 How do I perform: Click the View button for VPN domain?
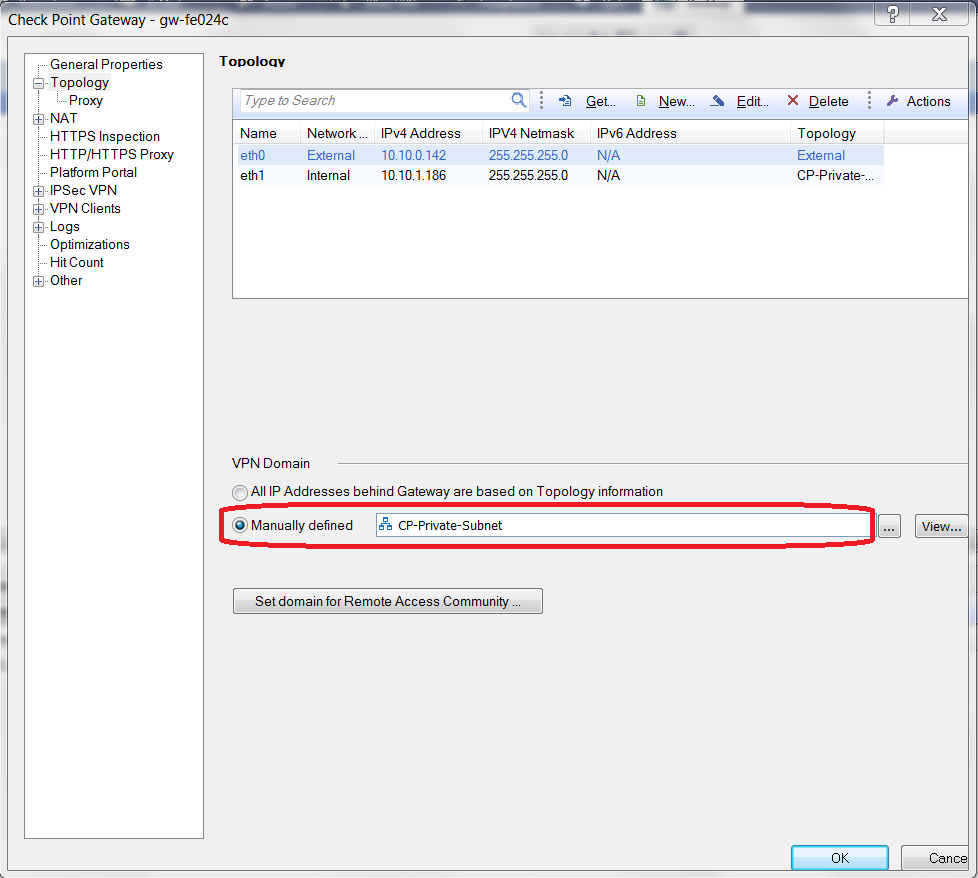click(x=940, y=526)
